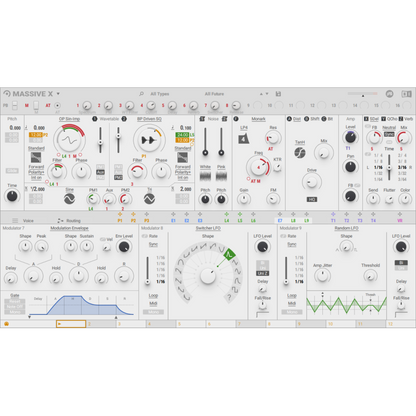Click the Pink noise waveform thumbnail
416x416 pixels.
pyautogui.click(x=221, y=175)
